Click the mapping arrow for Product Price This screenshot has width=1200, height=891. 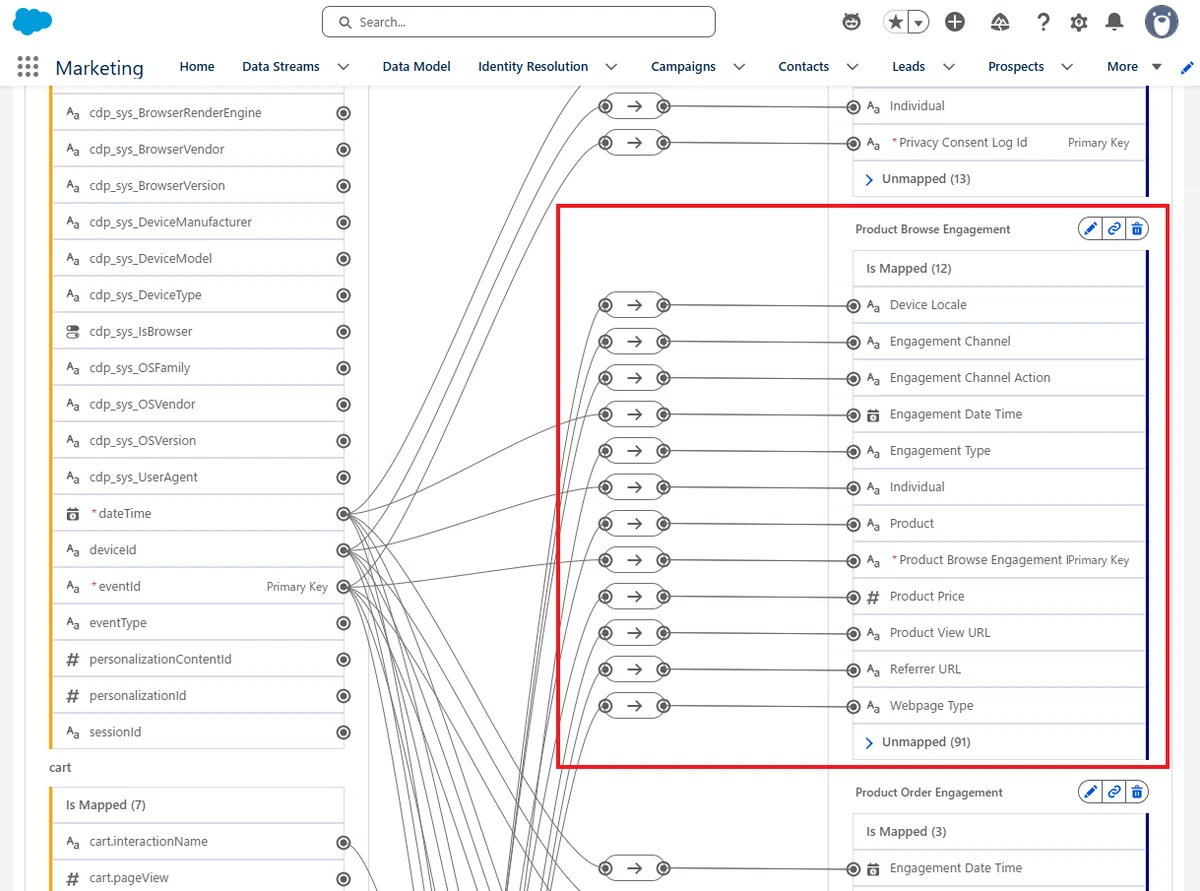tap(634, 597)
